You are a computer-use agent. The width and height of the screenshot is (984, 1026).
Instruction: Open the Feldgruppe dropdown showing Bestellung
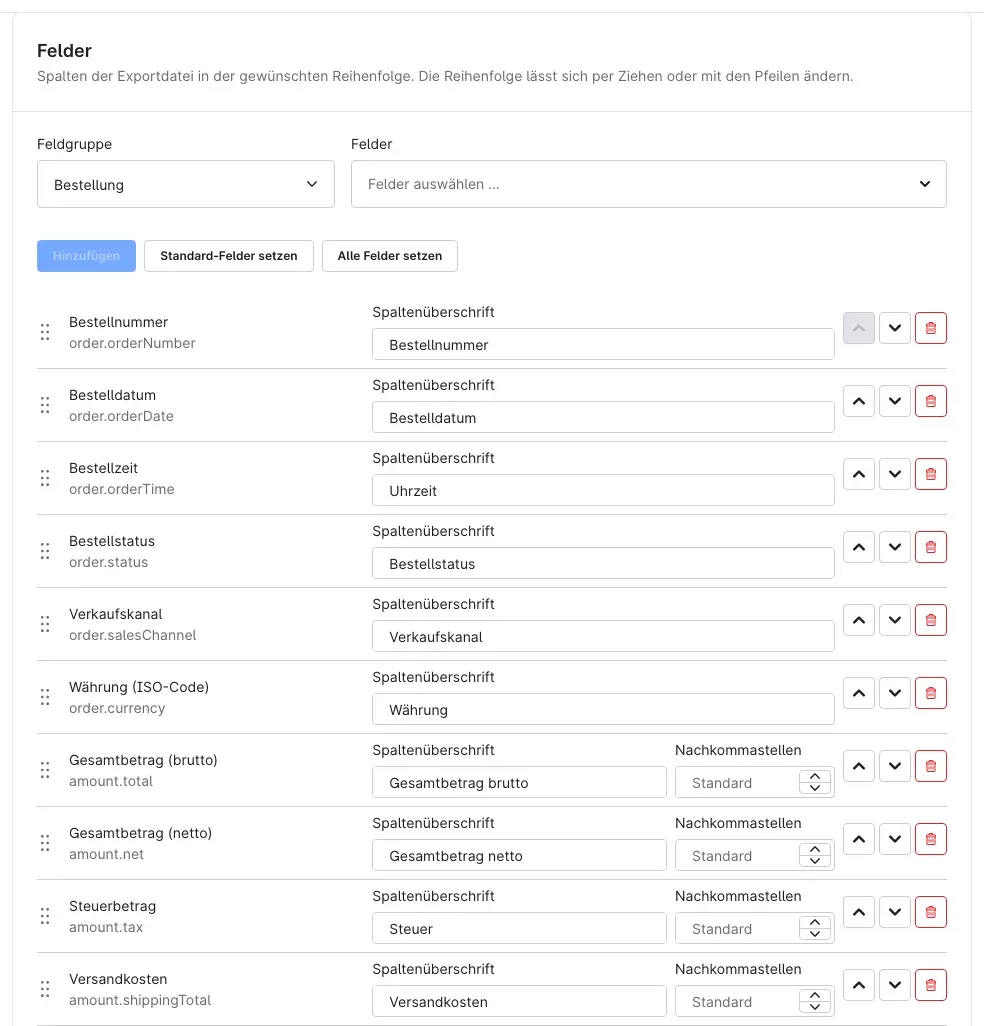[x=186, y=185]
